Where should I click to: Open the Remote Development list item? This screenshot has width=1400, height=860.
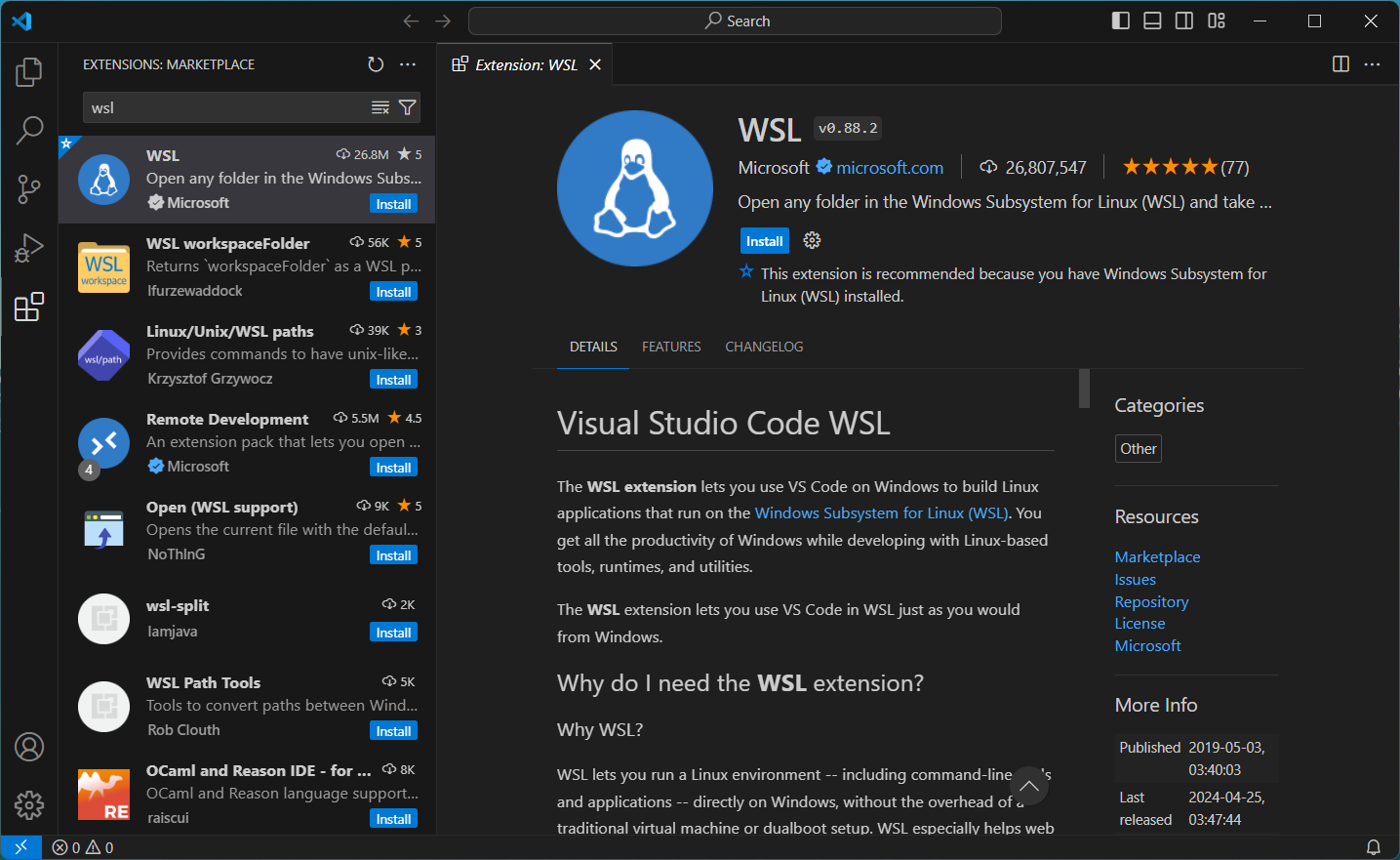click(247, 443)
